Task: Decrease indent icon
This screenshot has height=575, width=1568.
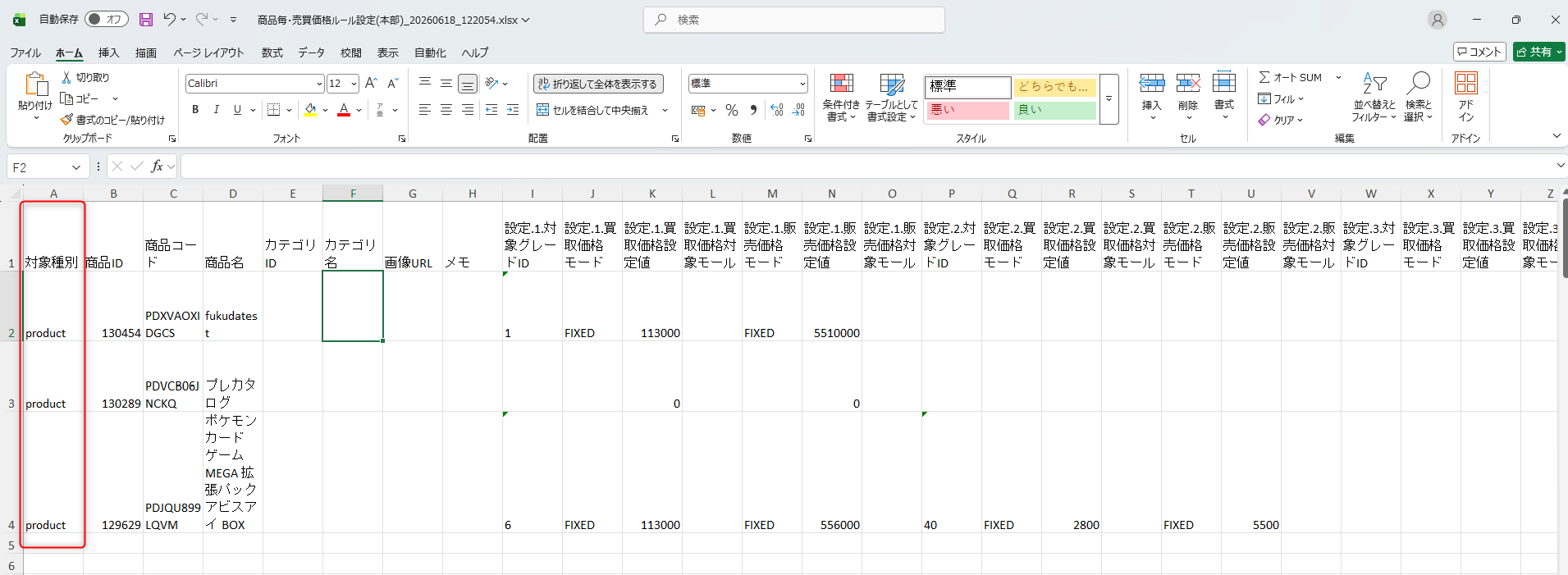Action: pyautogui.click(x=491, y=110)
